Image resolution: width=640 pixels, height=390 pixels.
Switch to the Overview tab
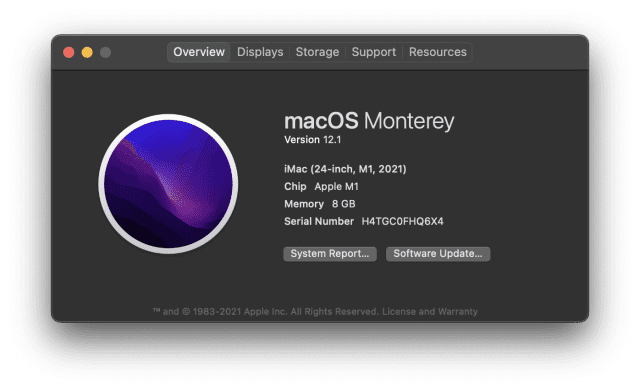[199, 52]
